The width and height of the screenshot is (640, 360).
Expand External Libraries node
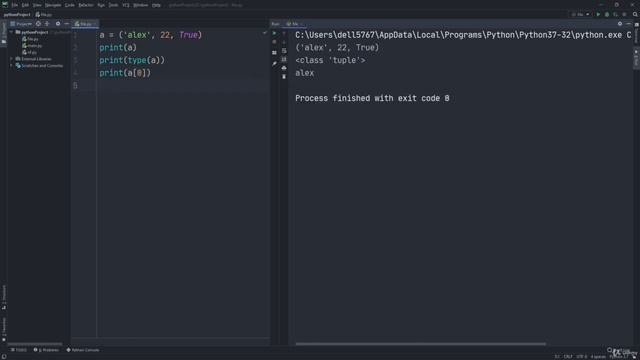point(11,59)
